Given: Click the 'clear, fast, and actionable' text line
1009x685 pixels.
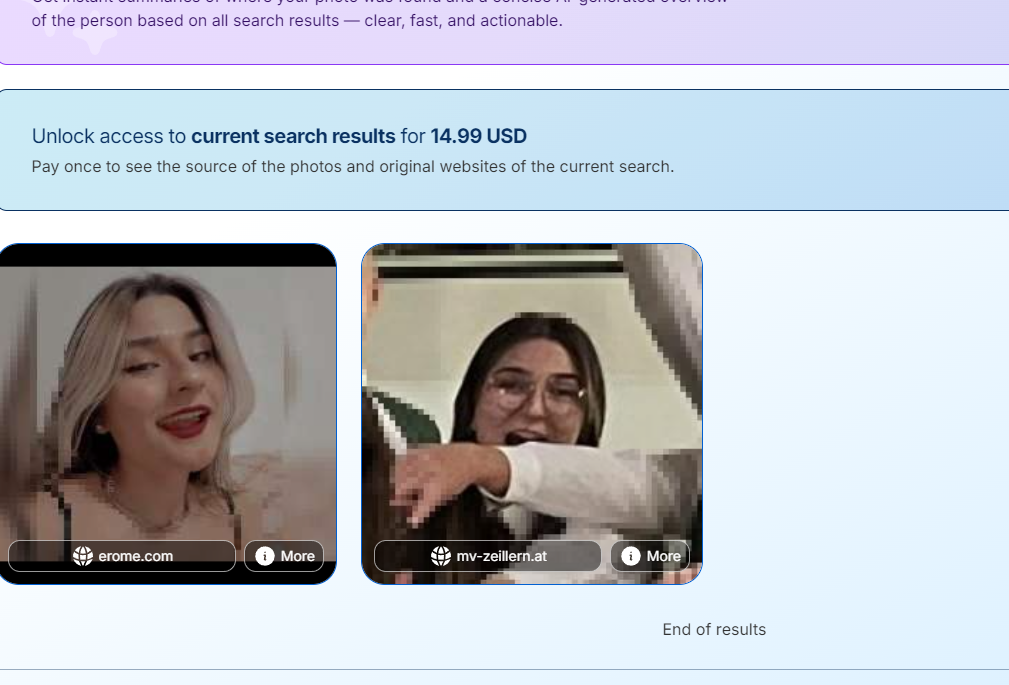Looking at the screenshot, I should [x=297, y=21].
